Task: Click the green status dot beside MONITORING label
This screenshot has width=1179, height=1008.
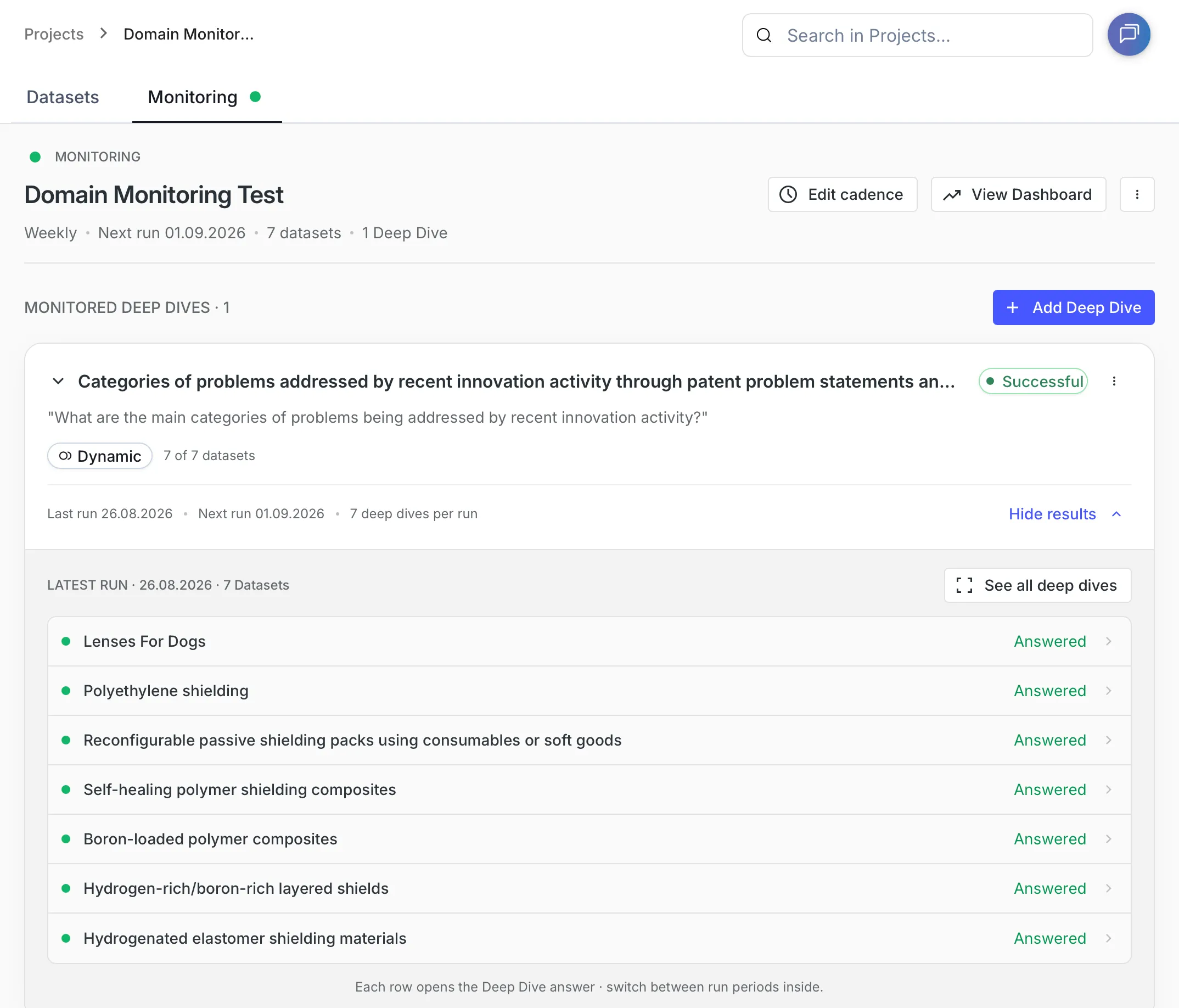Action: (x=35, y=157)
